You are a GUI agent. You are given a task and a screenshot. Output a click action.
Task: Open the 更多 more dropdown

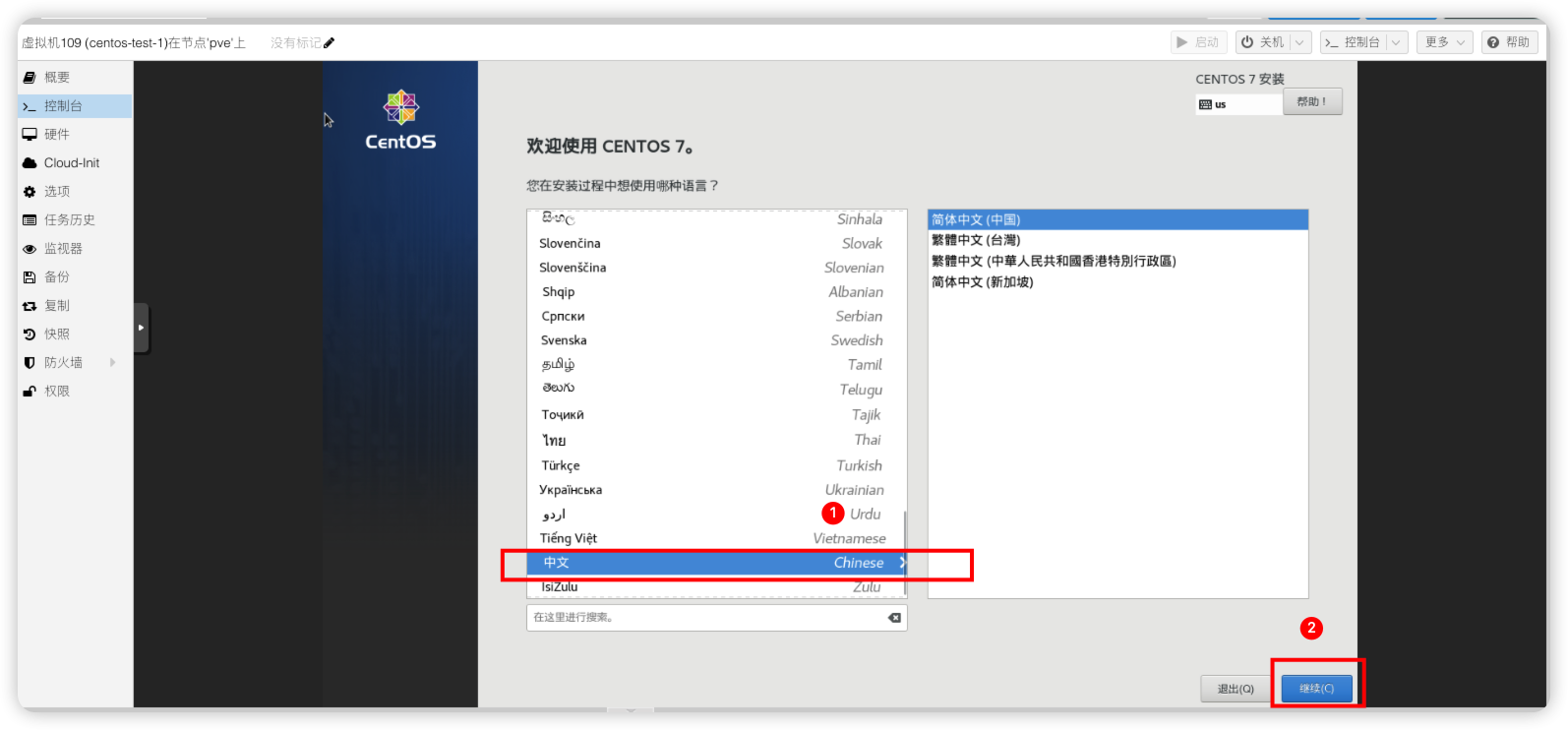[x=1445, y=42]
